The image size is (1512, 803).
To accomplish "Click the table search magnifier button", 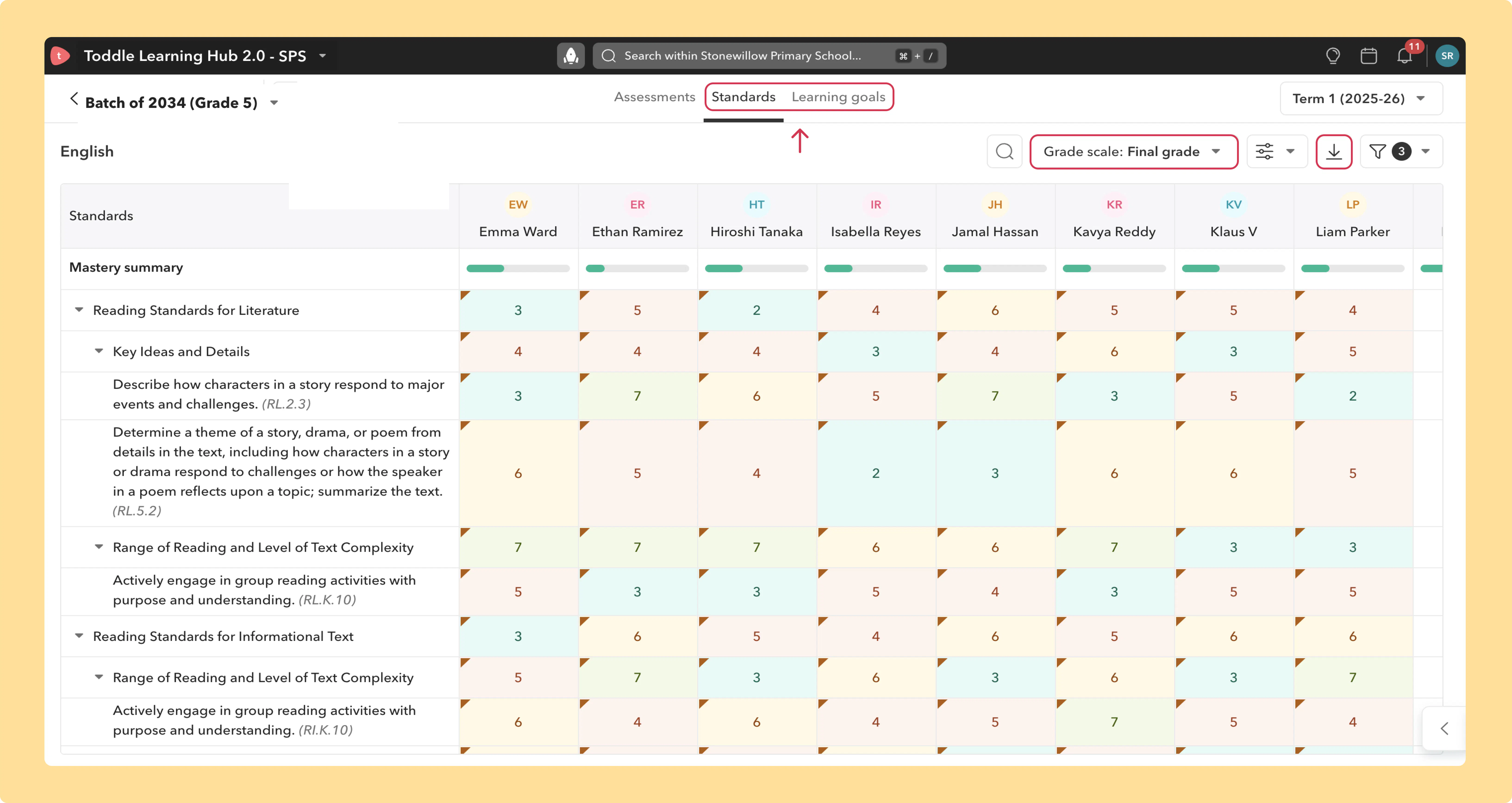I will point(1004,151).
